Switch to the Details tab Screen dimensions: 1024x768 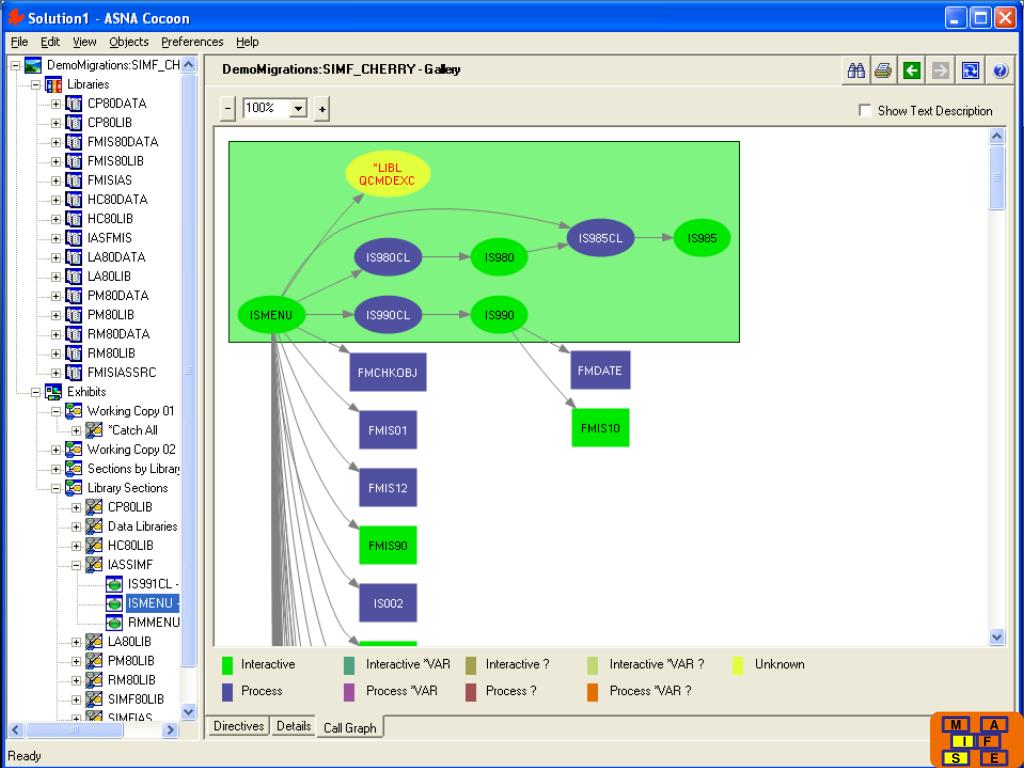pyautogui.click(x=293, y=726)
